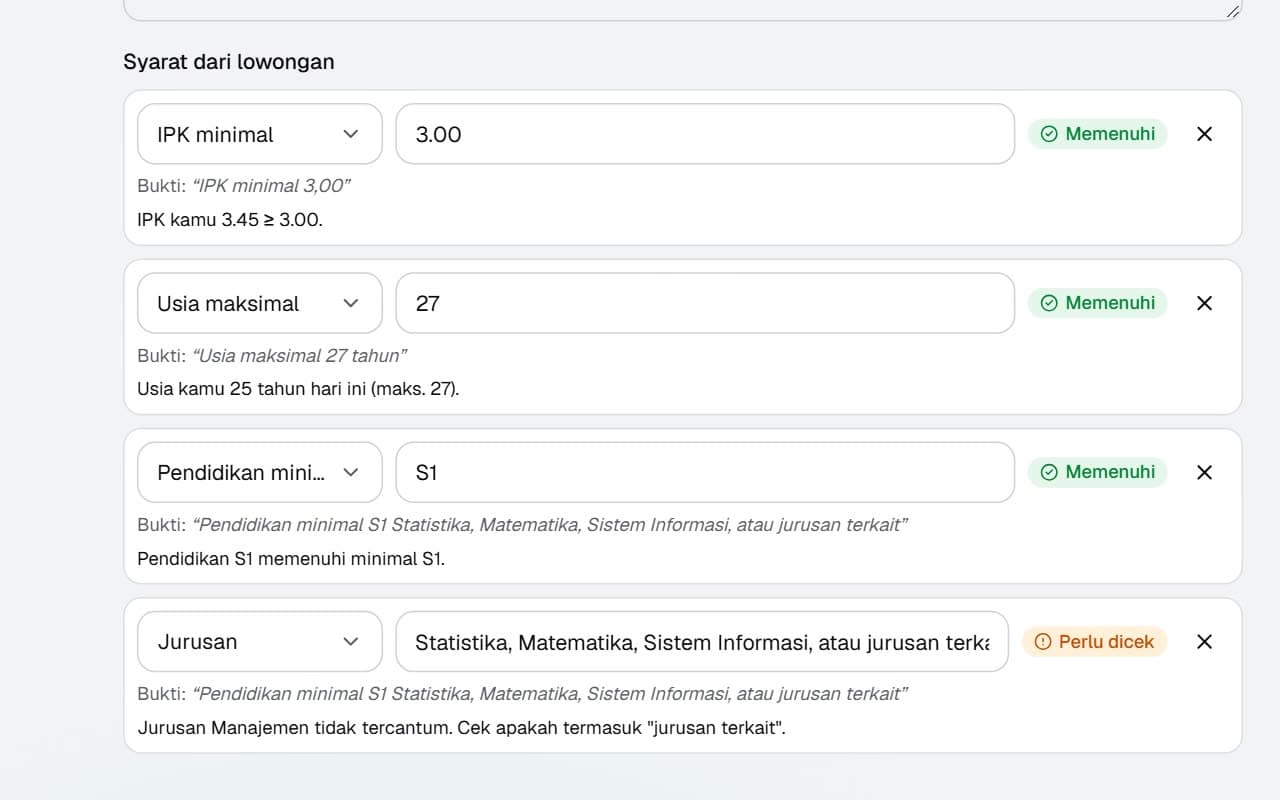
Task: Click the text "IPK kamu 3.45 ≥ 3.00."
Action: tap(230, 219)
